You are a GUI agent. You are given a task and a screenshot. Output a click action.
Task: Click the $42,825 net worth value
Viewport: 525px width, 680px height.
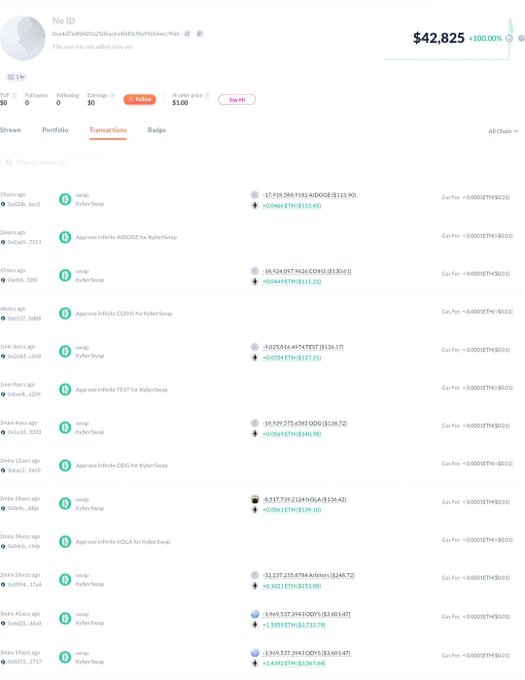point(439,38)
